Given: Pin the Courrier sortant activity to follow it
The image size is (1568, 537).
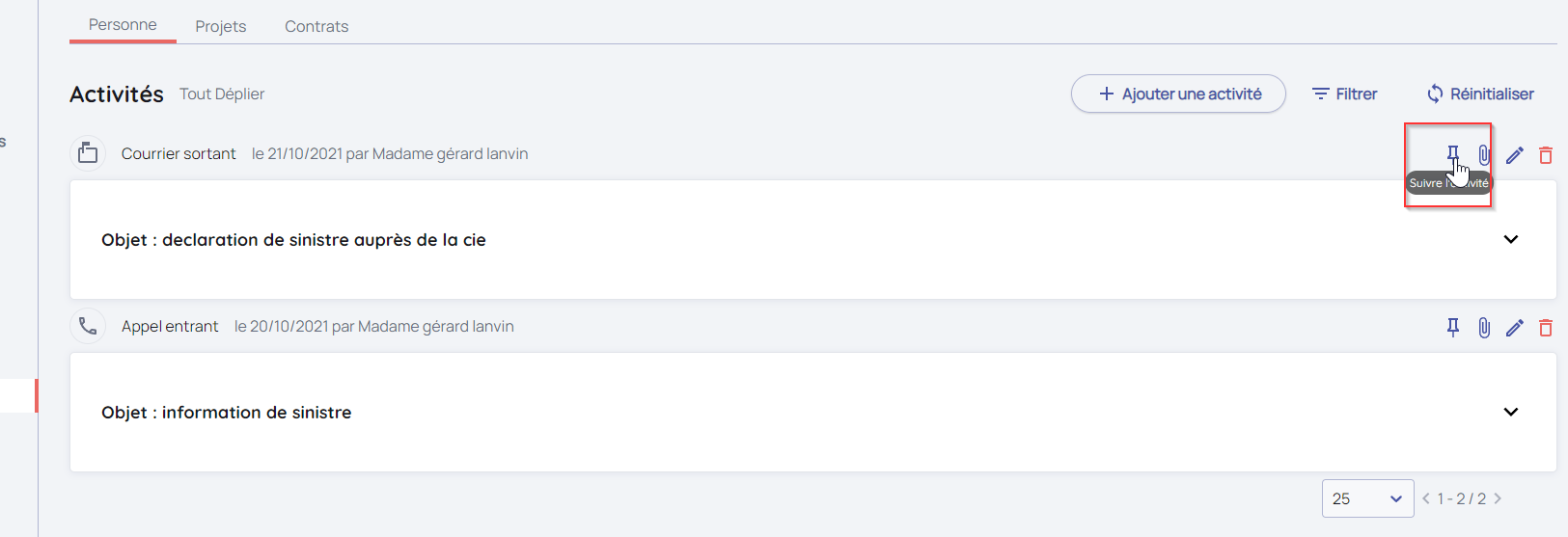Looking at the screenshot, I should (x=1452, y=154).
